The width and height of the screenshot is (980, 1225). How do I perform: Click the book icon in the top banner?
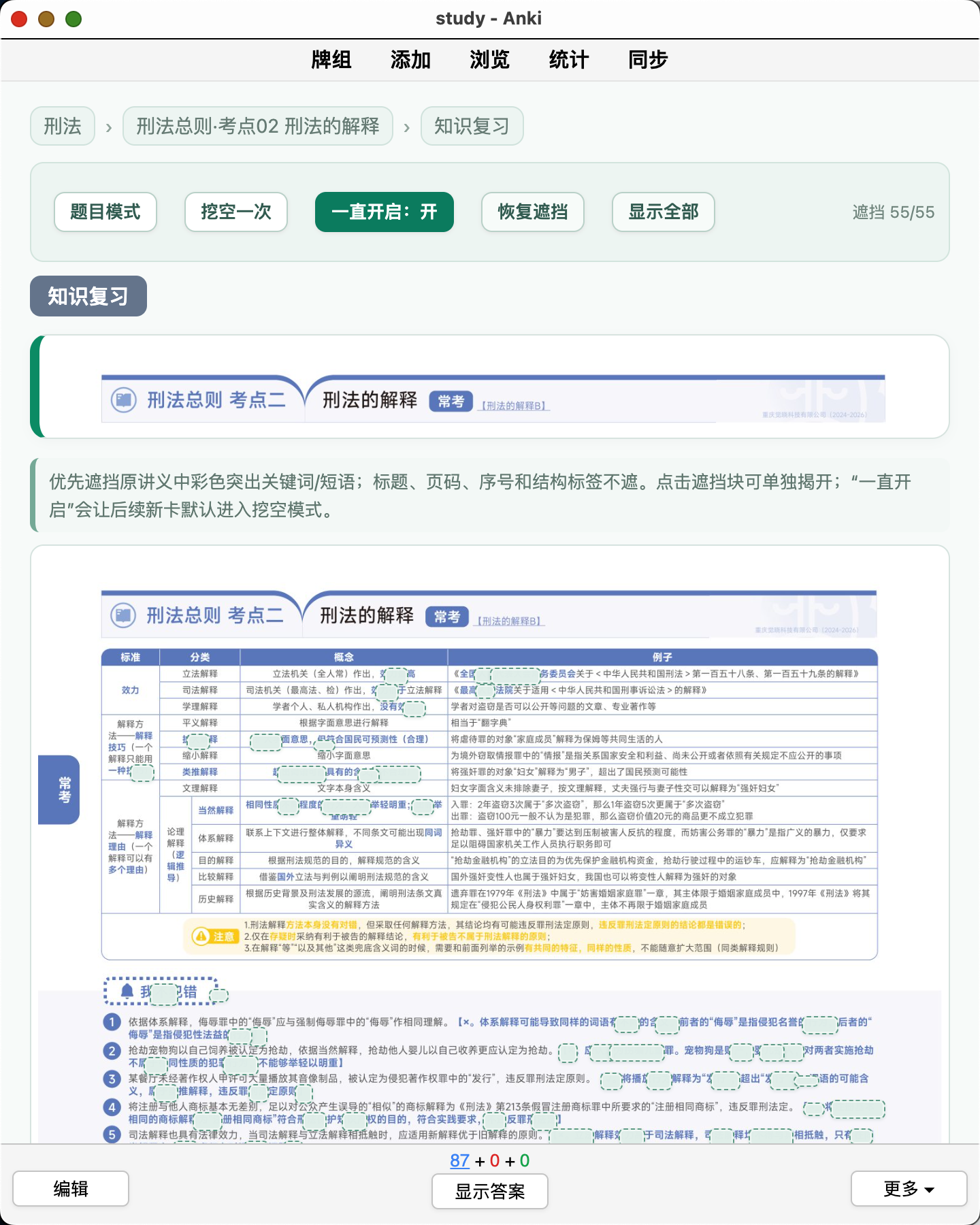124,399
